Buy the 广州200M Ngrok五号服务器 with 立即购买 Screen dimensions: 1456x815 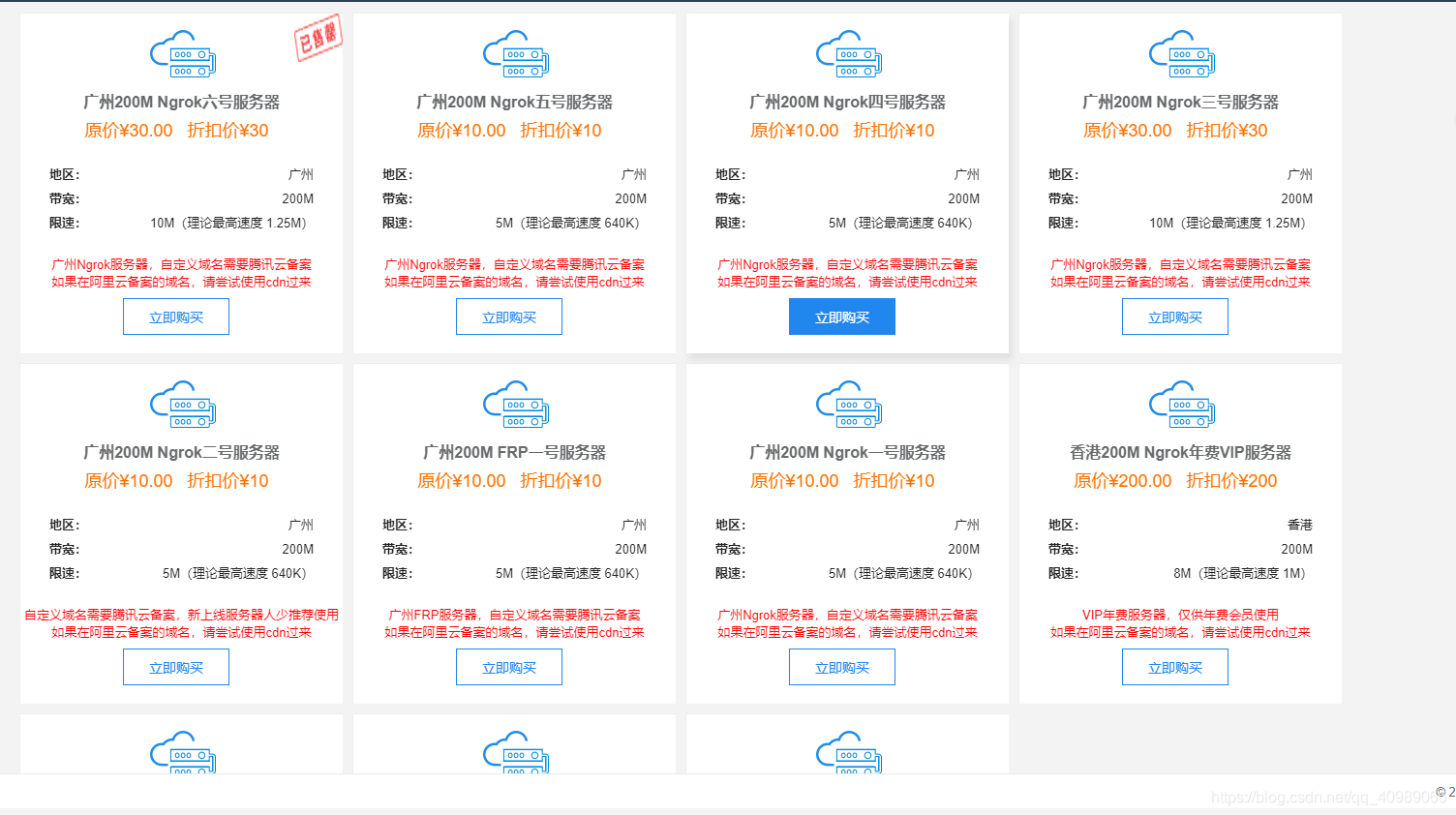[x=509, y=317]
